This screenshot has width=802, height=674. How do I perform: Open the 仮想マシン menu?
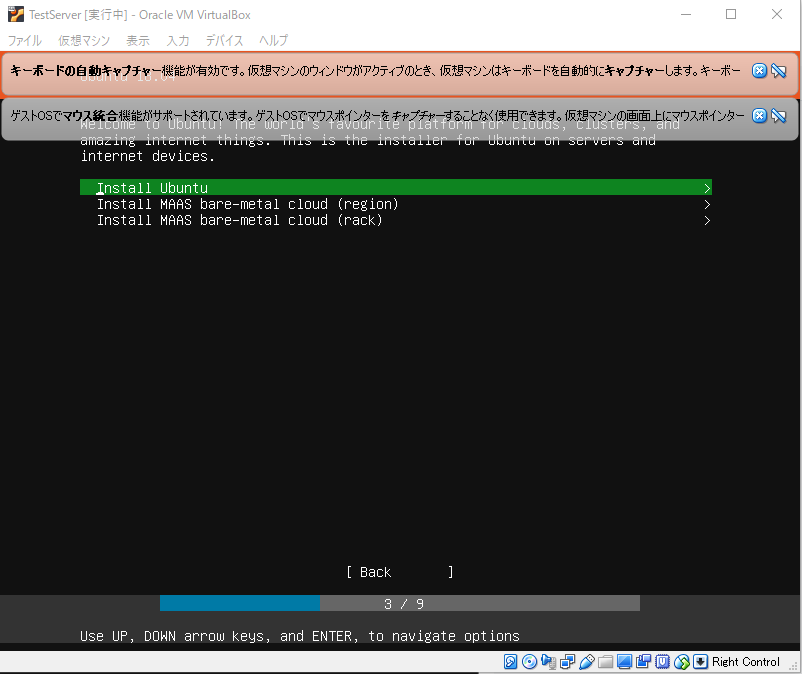pos(84,40)
